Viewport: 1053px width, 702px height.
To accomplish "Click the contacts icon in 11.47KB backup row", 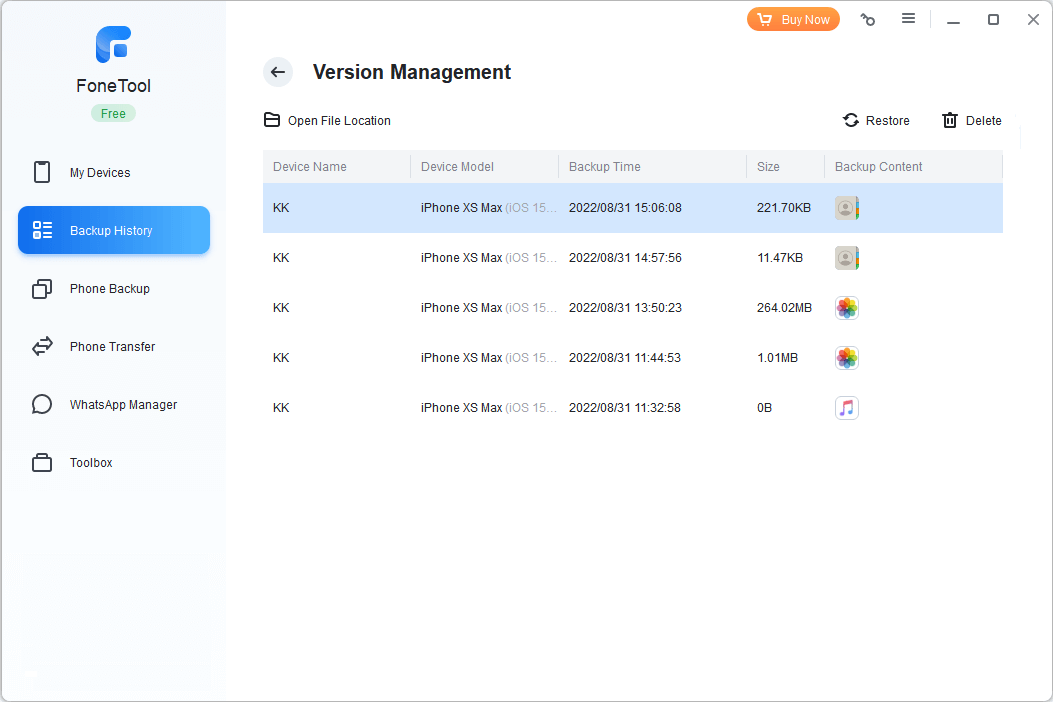I will coord(847,258).
